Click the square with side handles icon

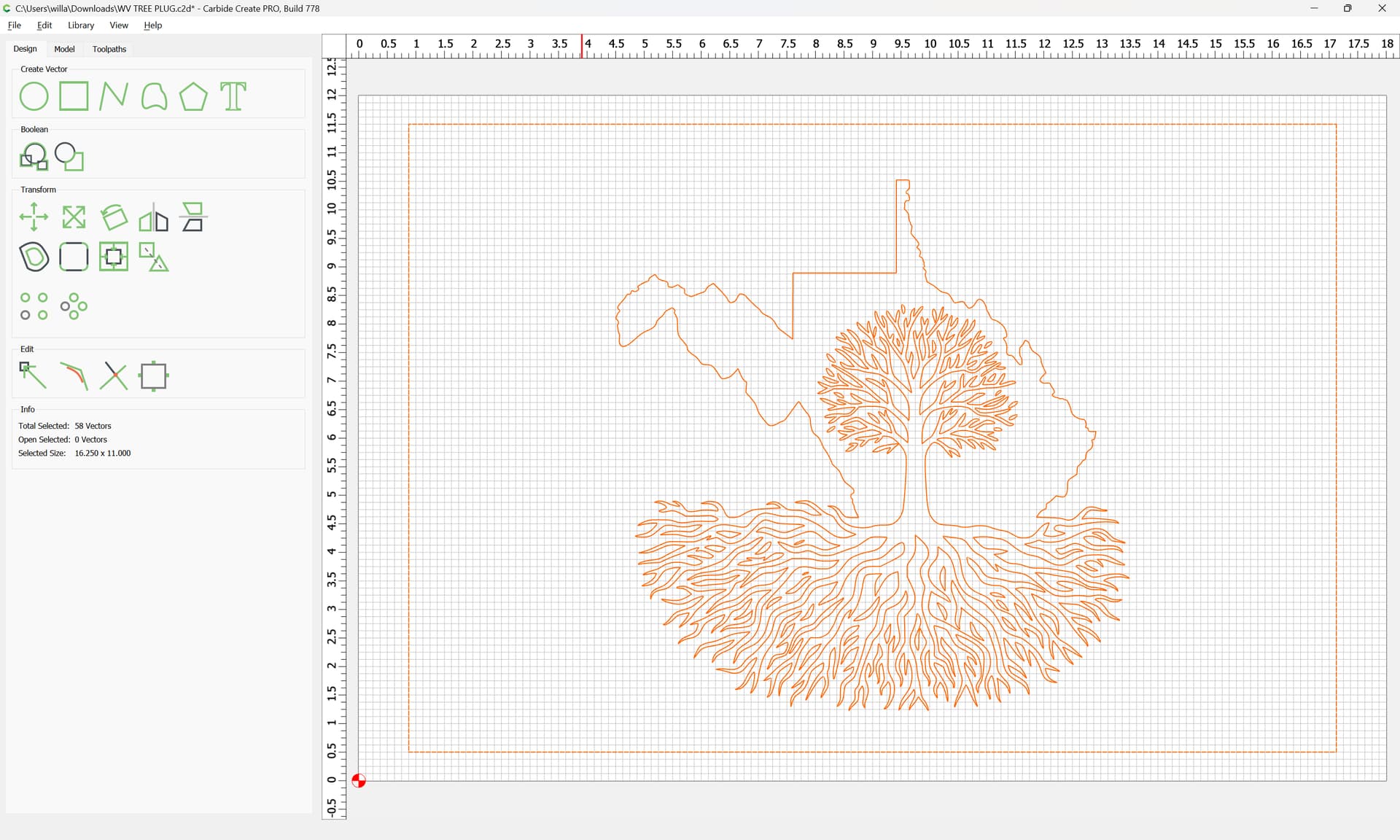point(154,376)
